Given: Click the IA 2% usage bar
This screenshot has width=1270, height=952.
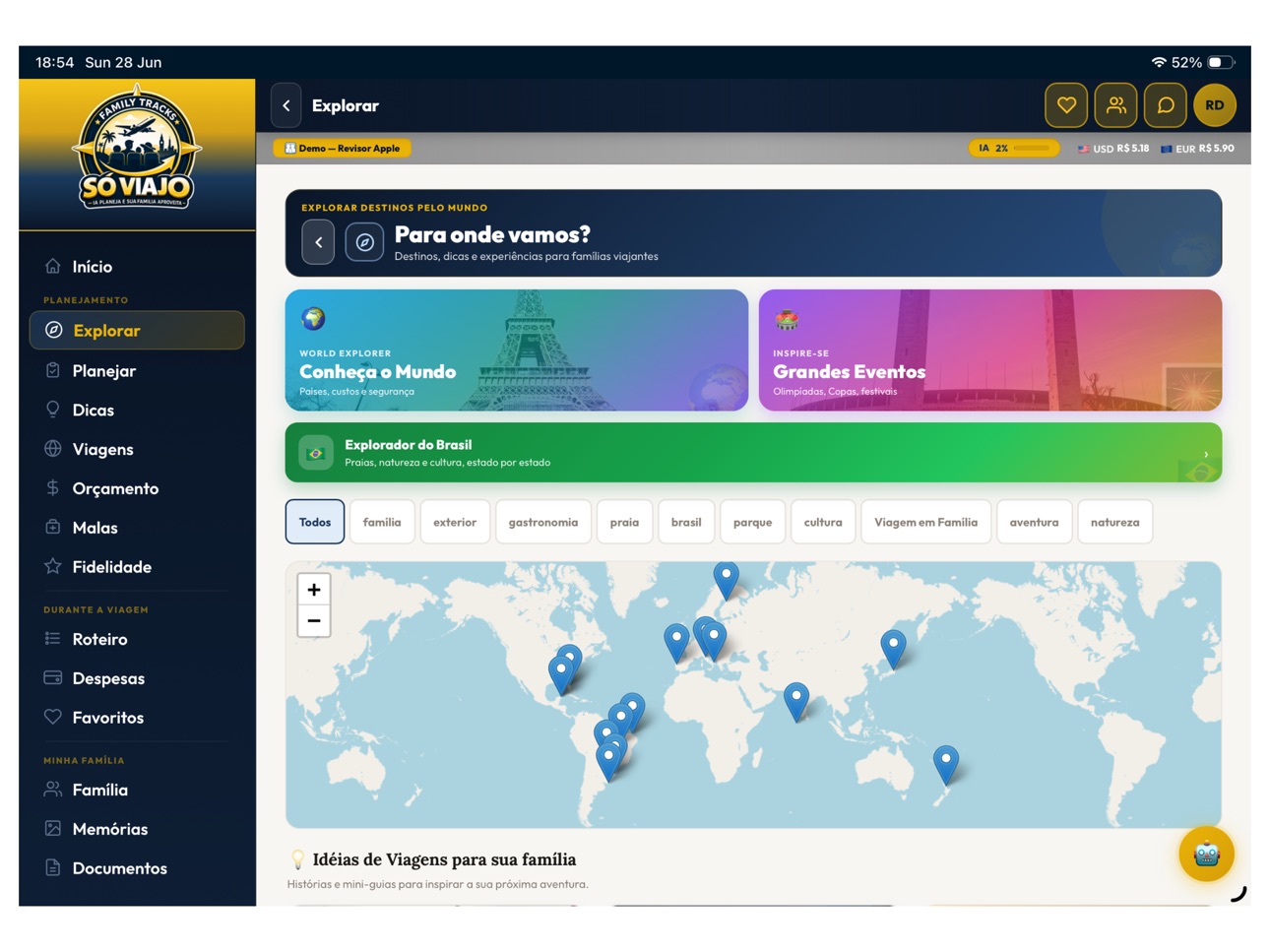Looking at the screenshot, I should (x=1013, y=149).
